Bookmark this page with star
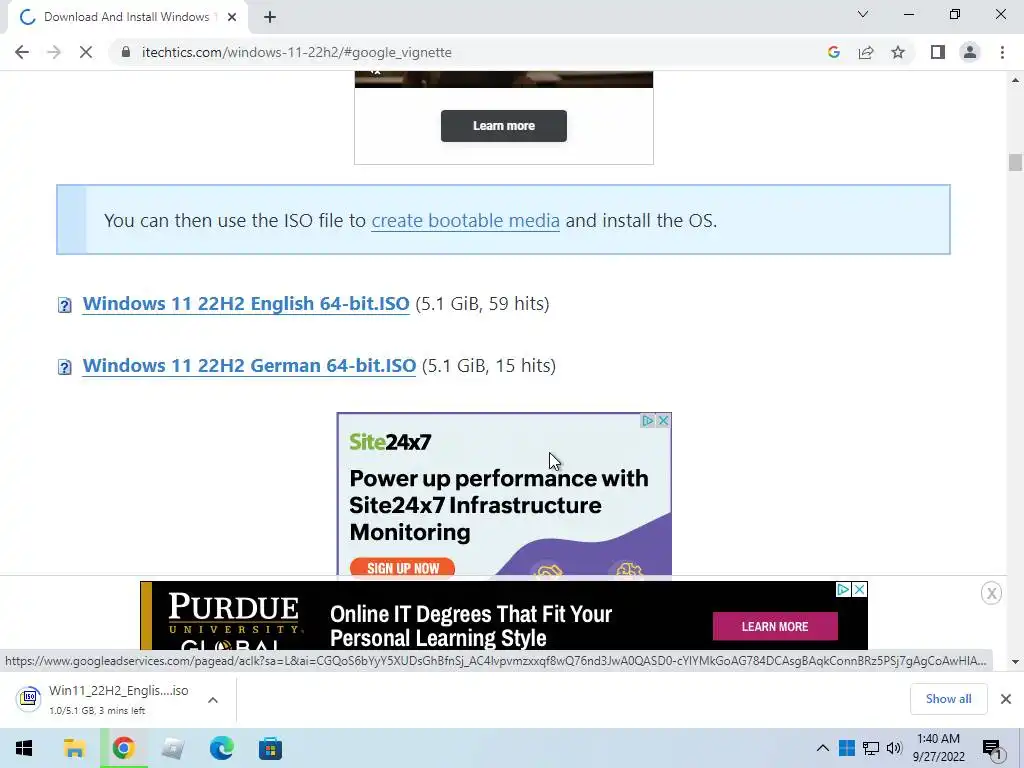 click(x=898, y=52)
